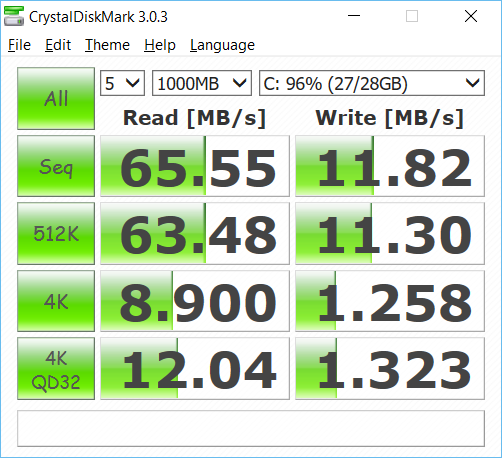Open the Theme menu
The width and height of the screenshot is (502, 458).
(x=107, y=45)
